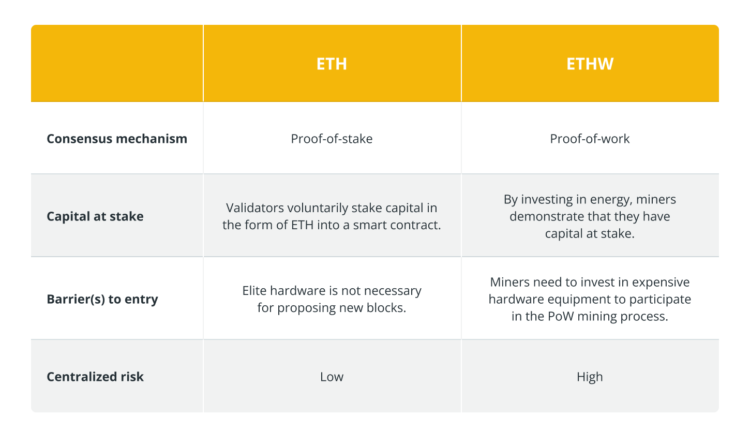Click the line 'hardware equipment to participate'

click(589, 299)
